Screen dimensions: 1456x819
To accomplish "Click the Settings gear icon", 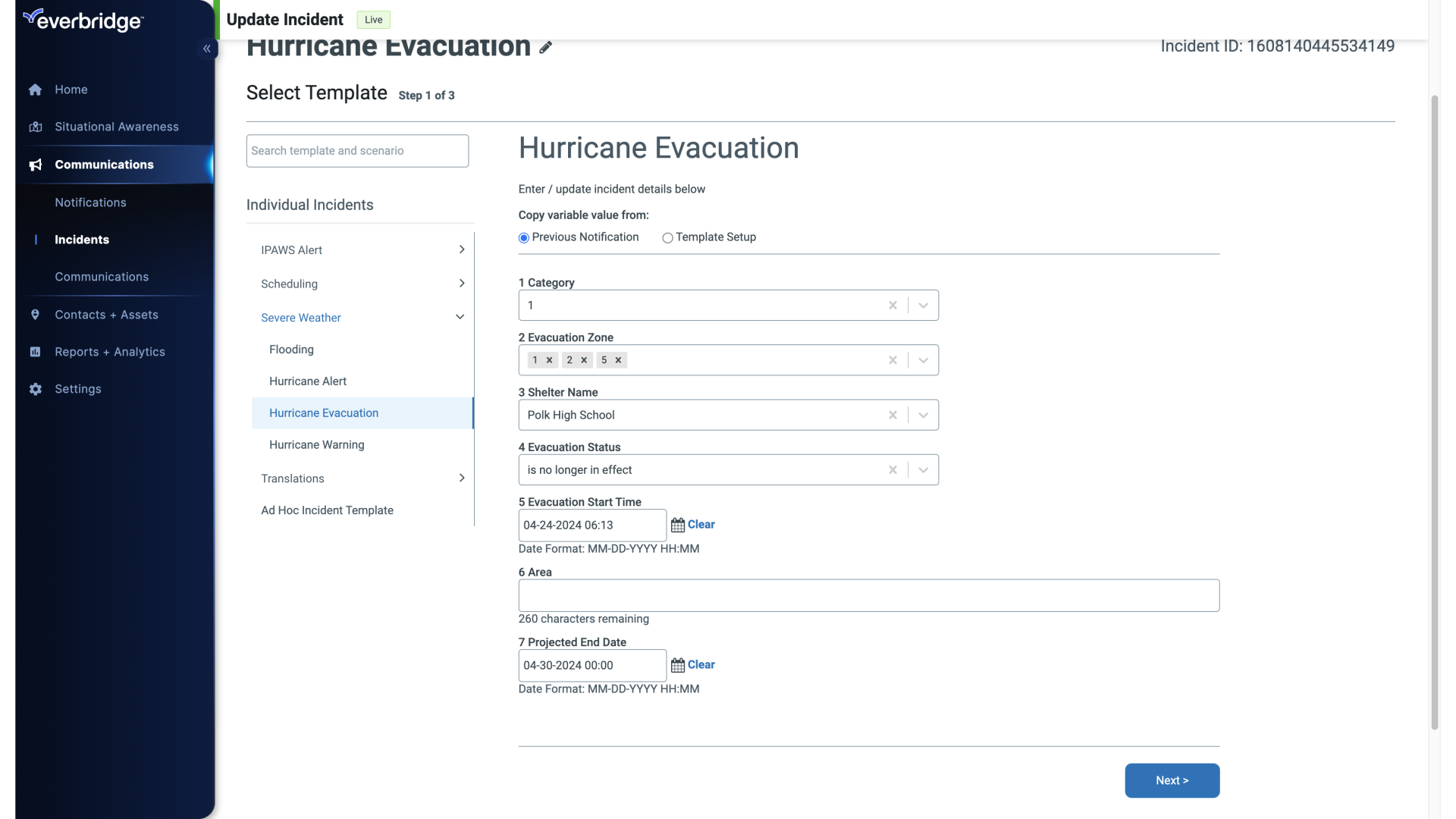I will click(x=35, y=389).
